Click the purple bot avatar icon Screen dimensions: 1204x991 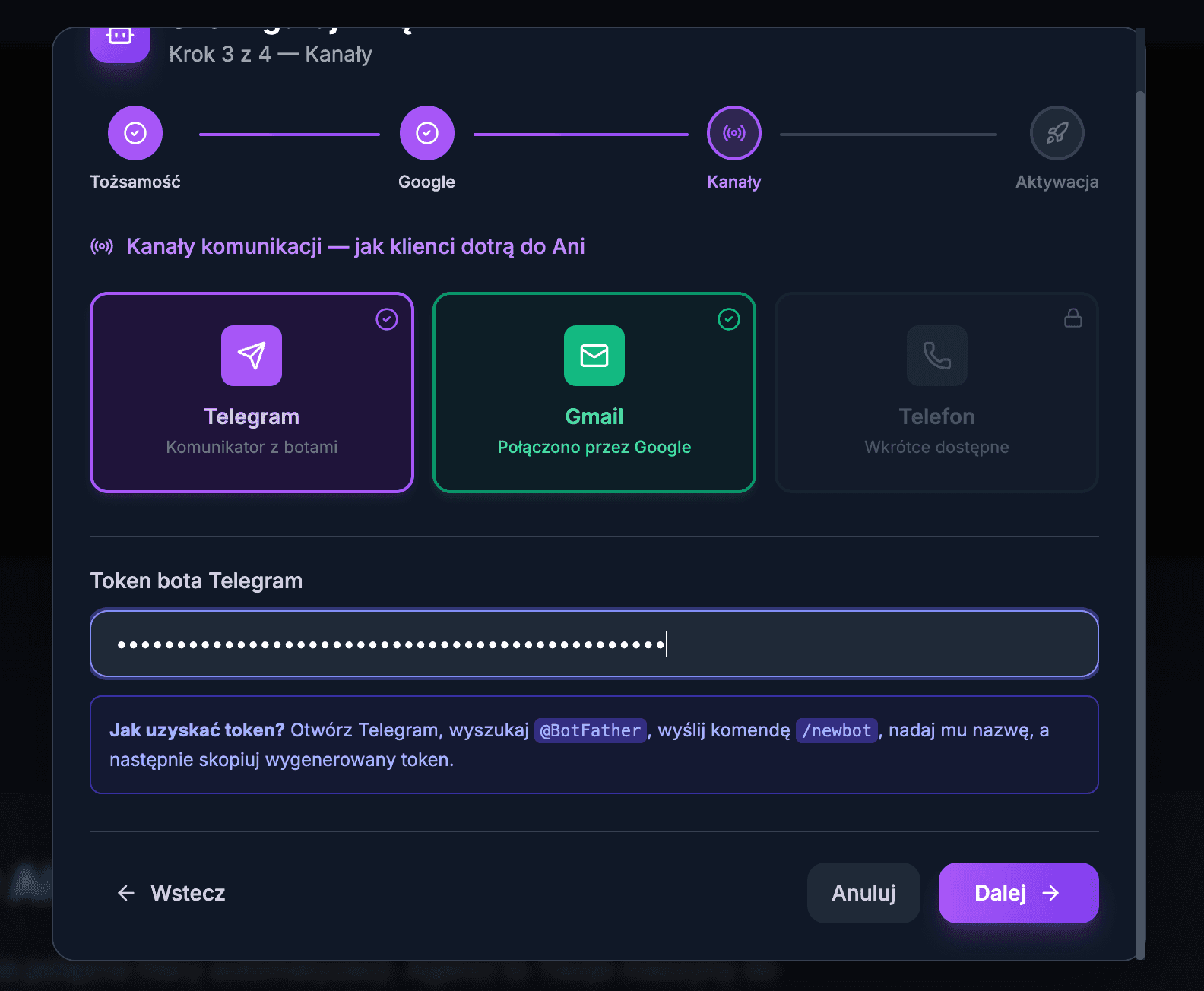click(x=120, y=45)
